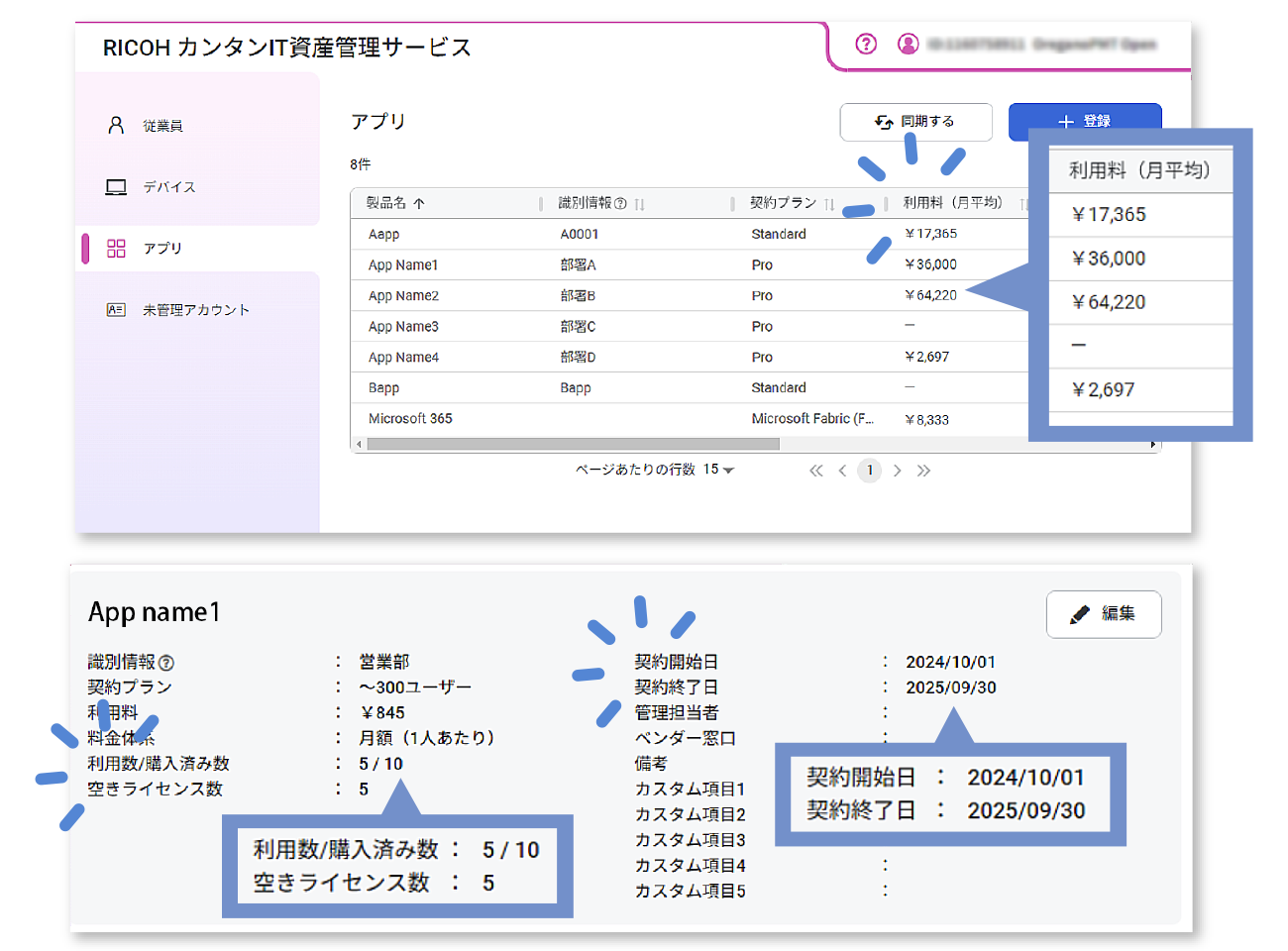Toggle sort order on 利用料（月平均）column
1288x951 pixels.
[1021, 203]
